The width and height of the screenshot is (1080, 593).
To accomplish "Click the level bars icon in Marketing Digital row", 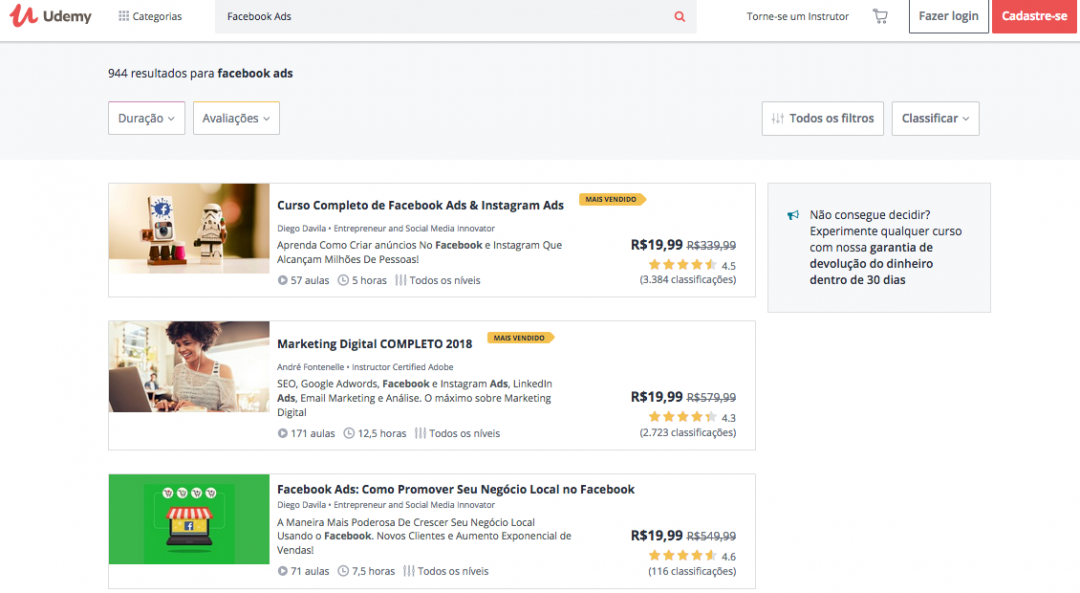I will click(x=420, y=433).
